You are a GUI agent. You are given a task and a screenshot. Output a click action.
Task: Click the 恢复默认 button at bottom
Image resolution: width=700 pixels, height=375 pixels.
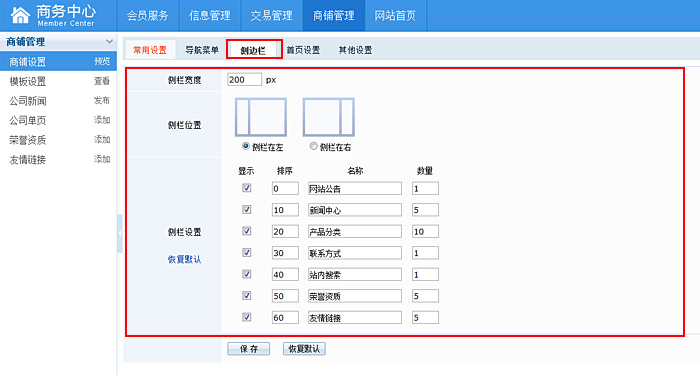click(304, 349)
